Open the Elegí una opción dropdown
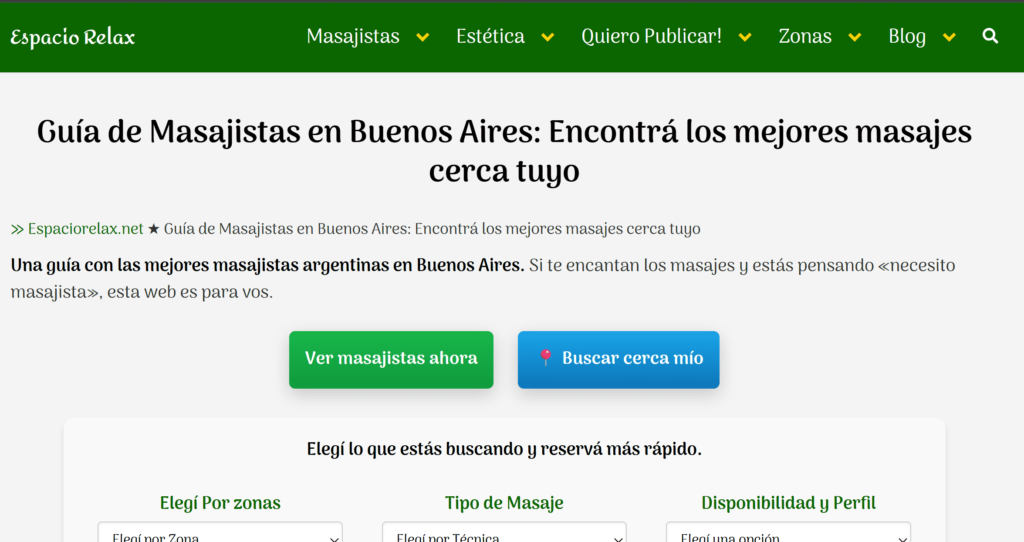1024x542 pixels. click(x=788, y=533)
